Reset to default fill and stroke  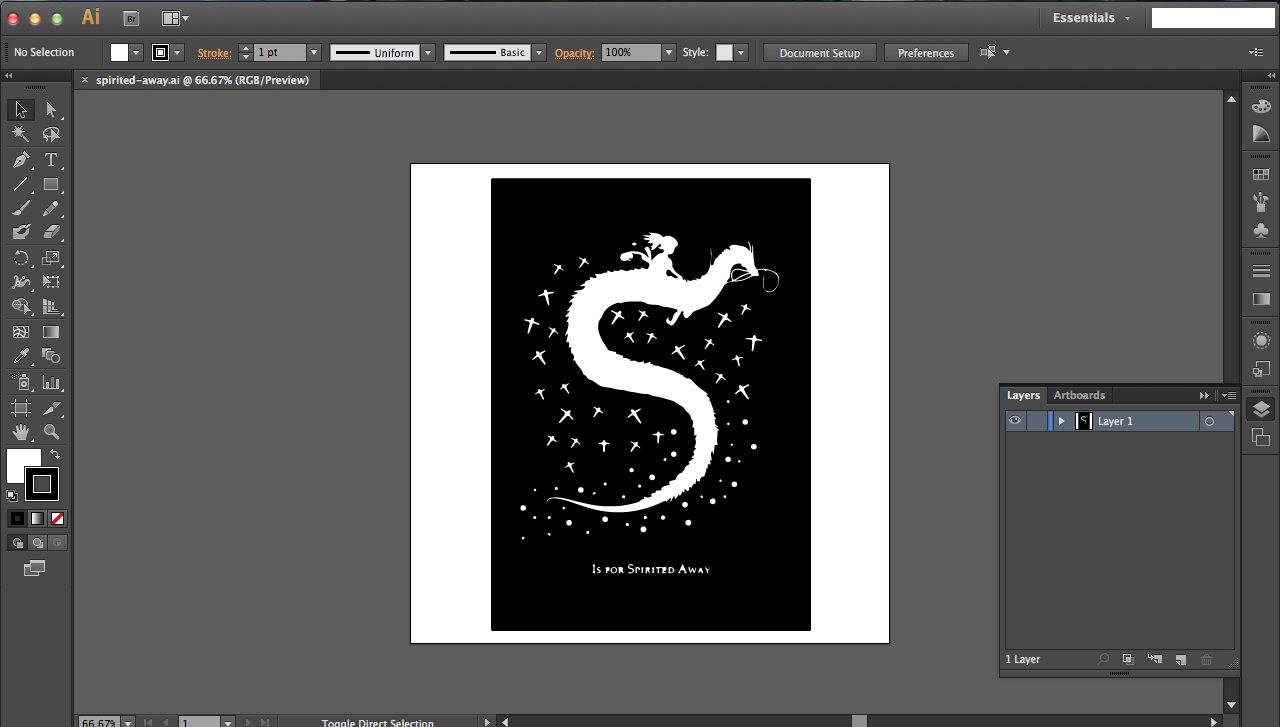pyautogui.click(x=12, y=495)
